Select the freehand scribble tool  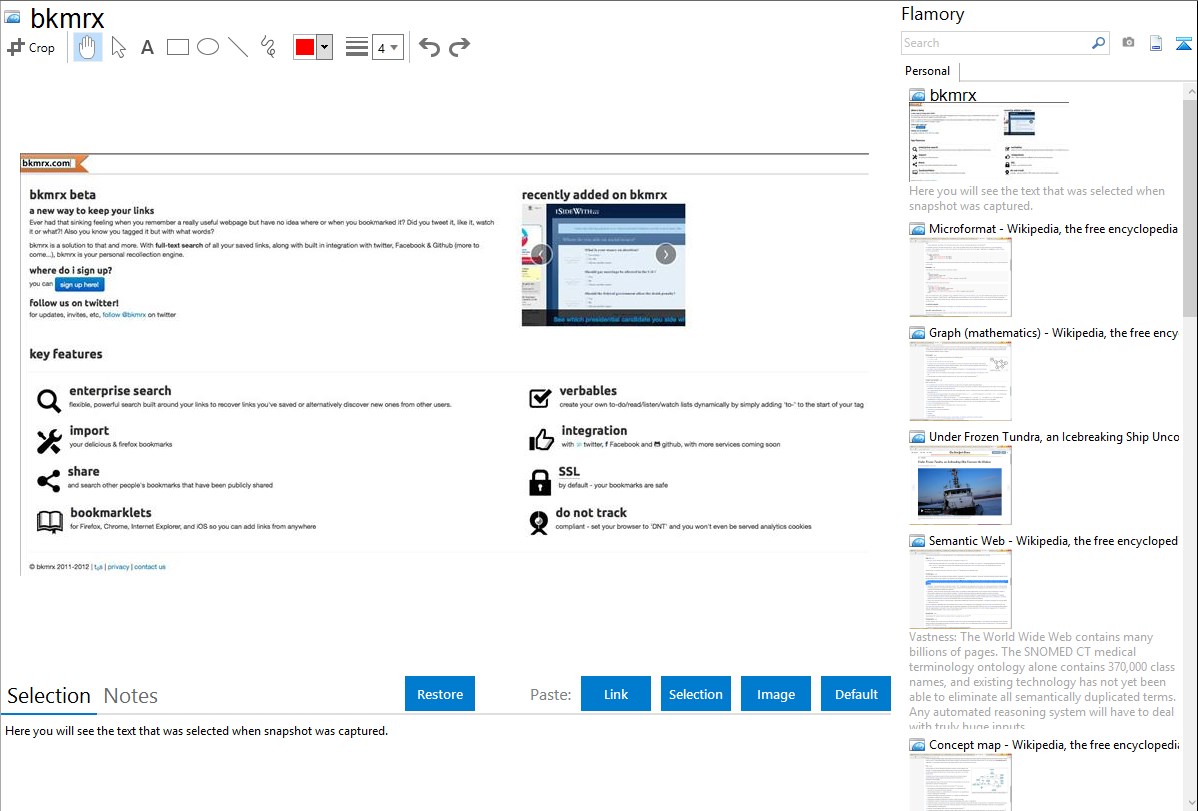pyautogui.click(x=267, y=47)
